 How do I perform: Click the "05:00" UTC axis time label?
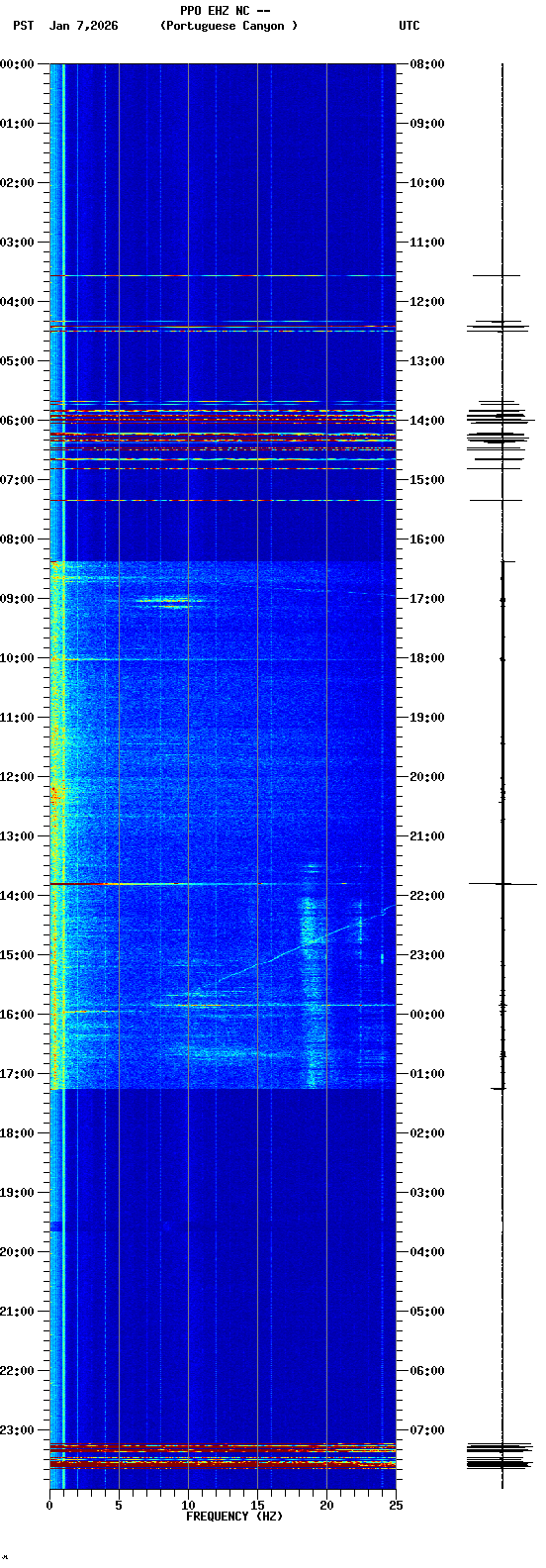427,1312
